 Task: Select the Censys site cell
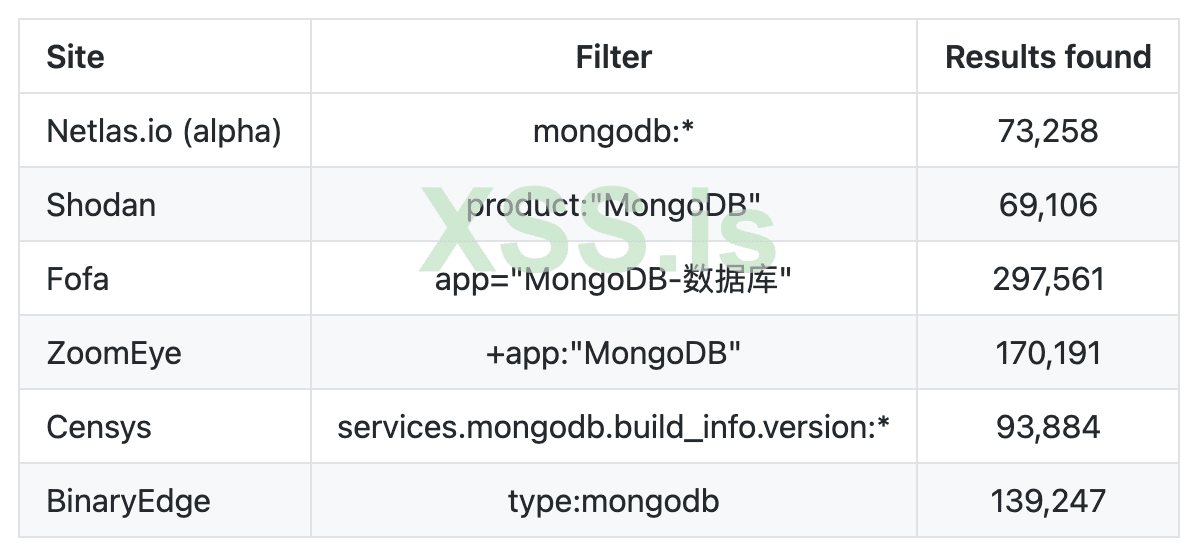pyautogui.click(x=99, y=427)
